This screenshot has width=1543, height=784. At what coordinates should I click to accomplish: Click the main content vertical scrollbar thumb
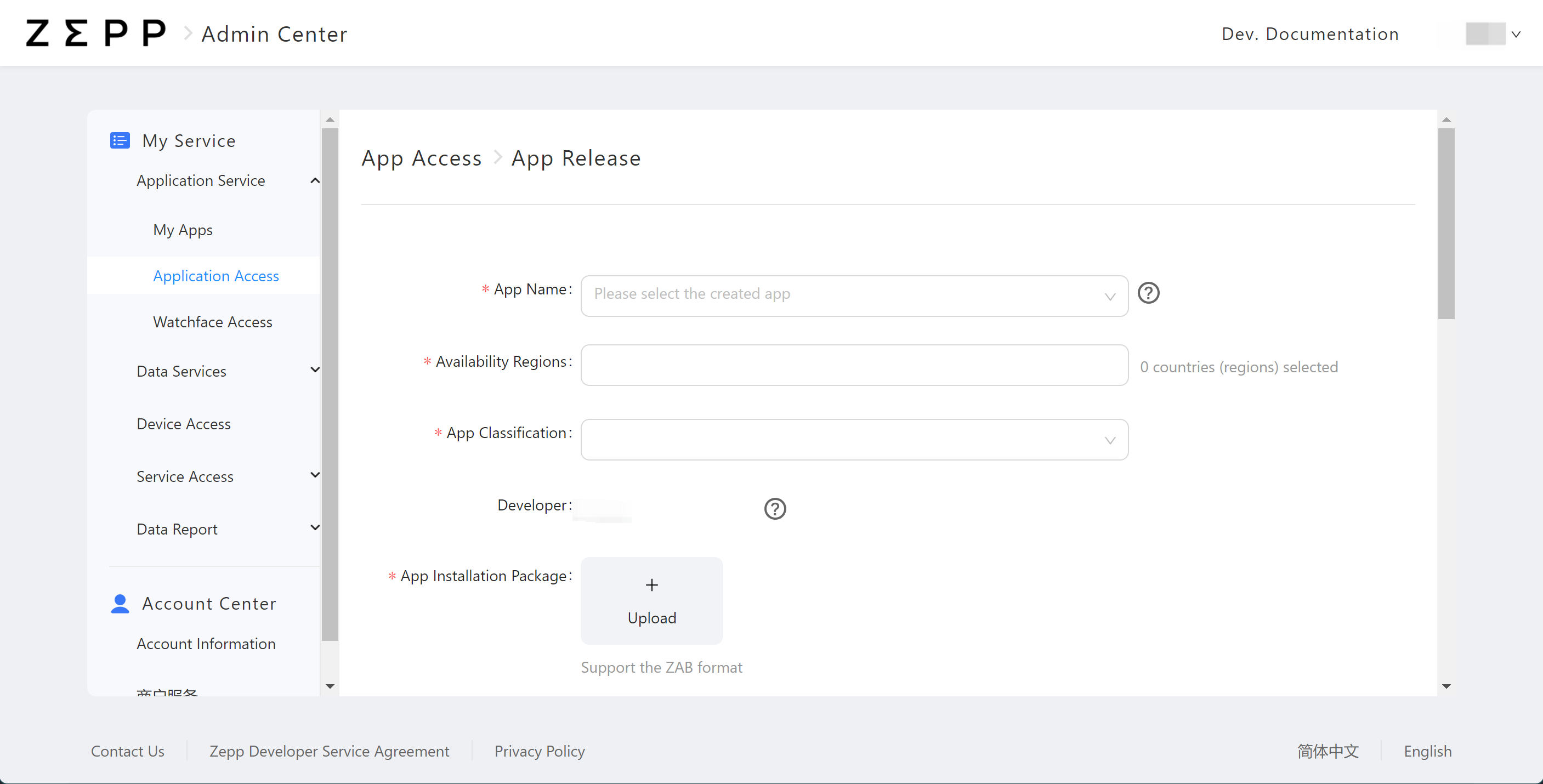point(1446,223)
